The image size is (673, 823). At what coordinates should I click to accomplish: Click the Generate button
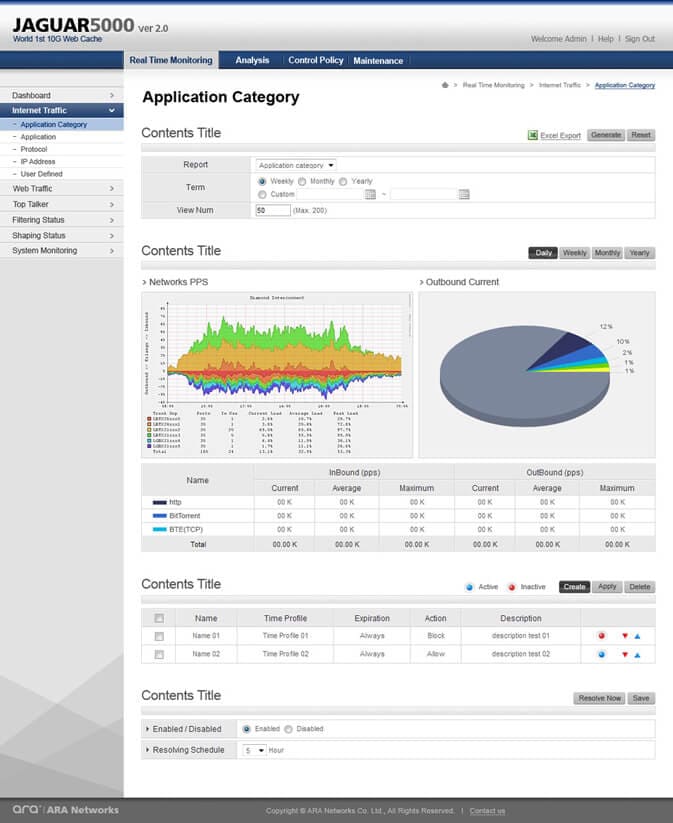pos(606,135)
